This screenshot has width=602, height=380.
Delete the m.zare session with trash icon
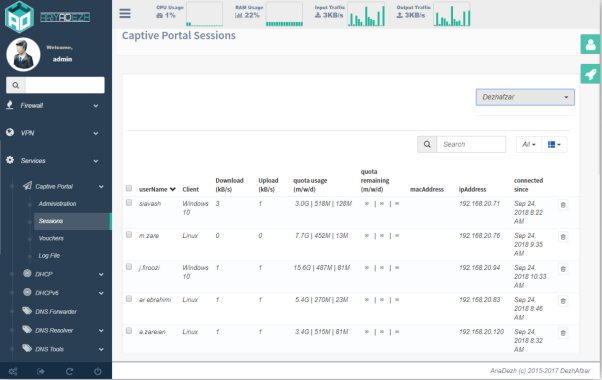point(563,237)
